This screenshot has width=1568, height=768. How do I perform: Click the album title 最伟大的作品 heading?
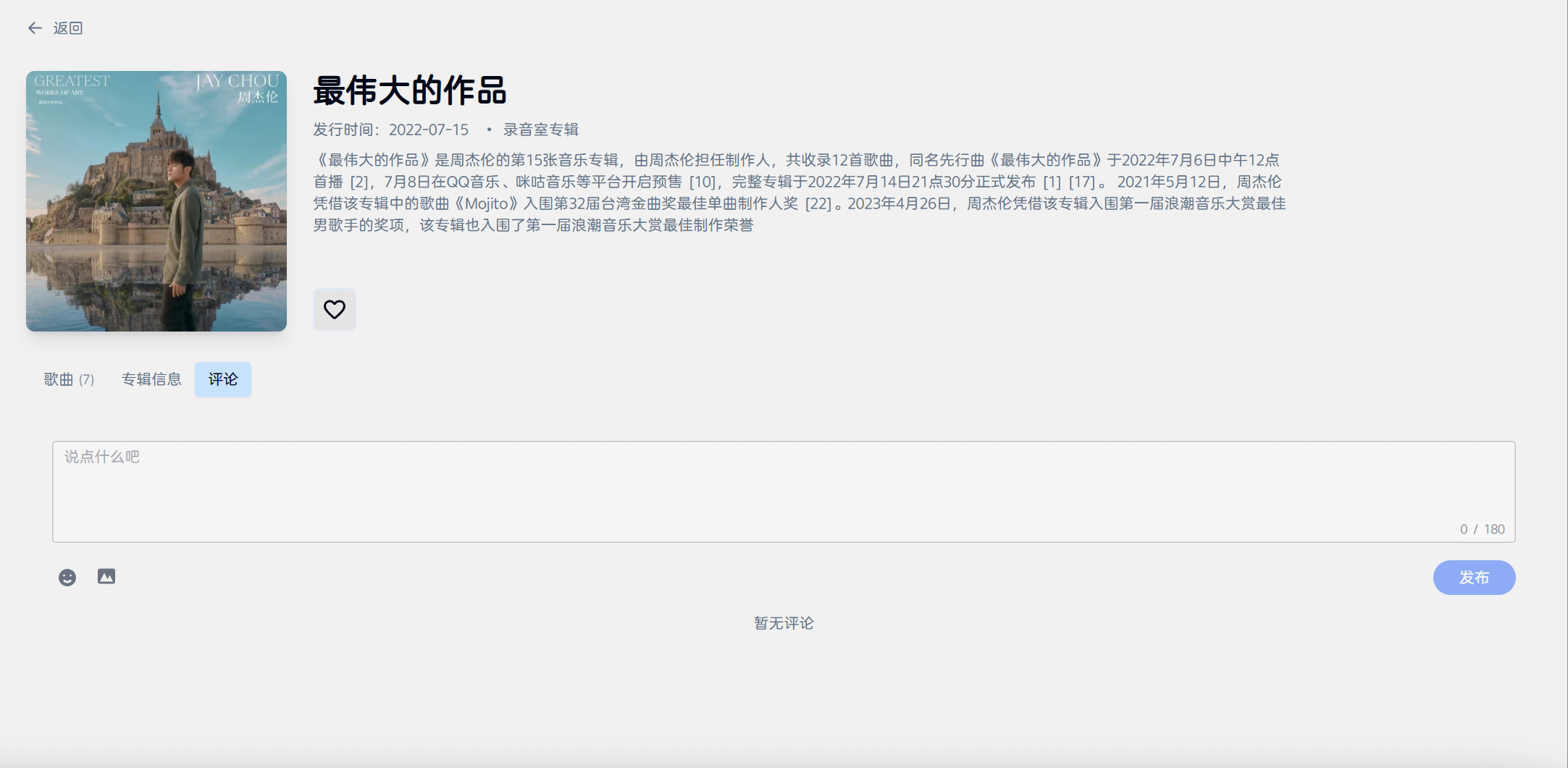coord(410,91)
